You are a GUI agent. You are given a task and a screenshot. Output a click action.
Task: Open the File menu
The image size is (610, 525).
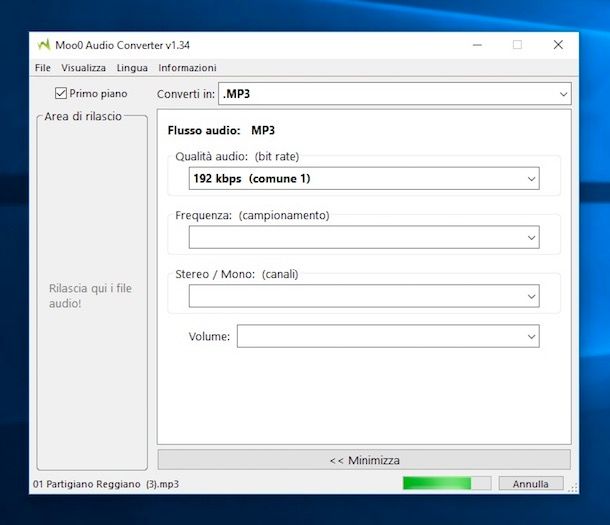pyautogui.click(x=42, y=68)
